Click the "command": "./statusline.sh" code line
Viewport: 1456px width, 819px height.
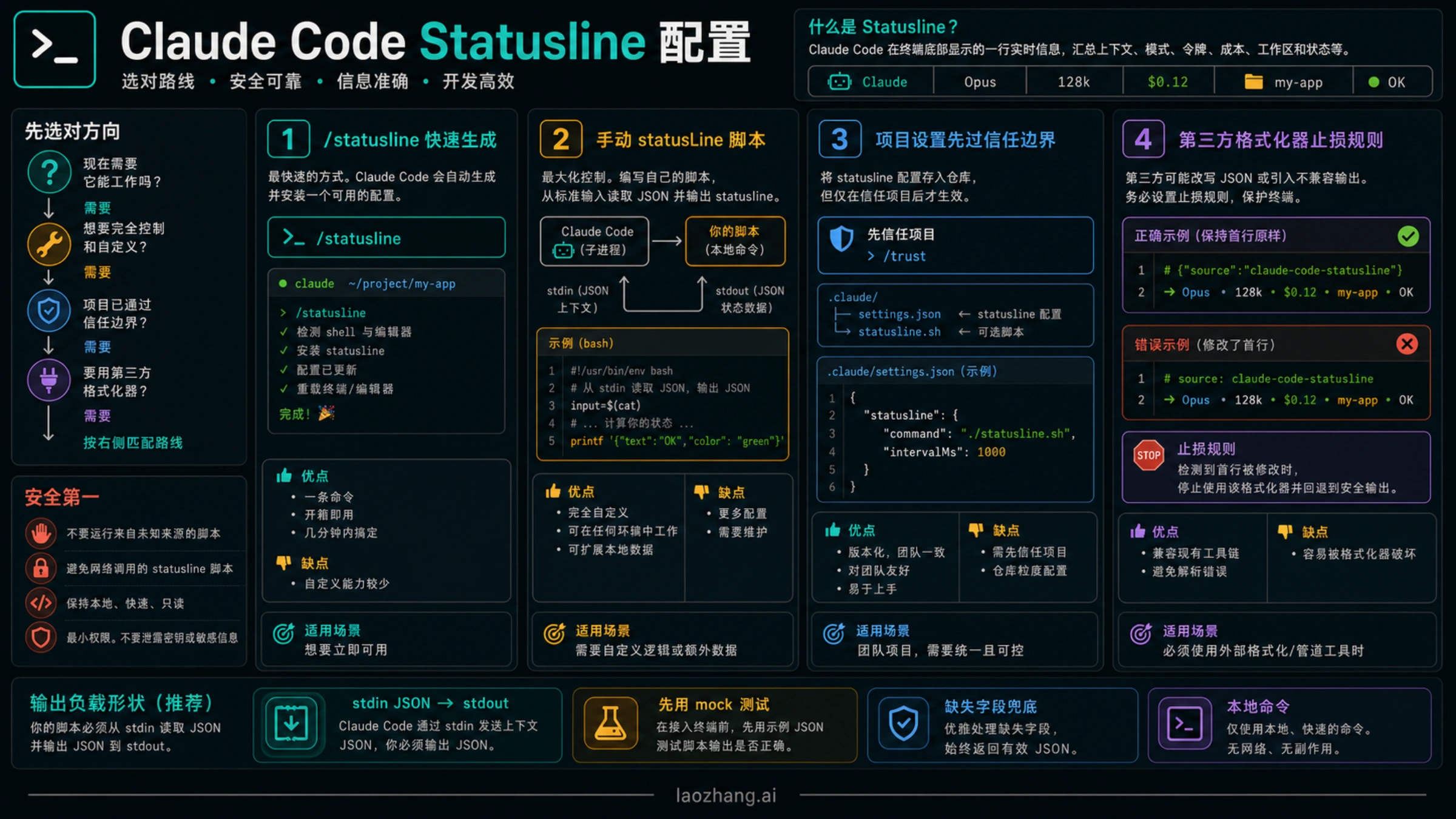(979, 434)
